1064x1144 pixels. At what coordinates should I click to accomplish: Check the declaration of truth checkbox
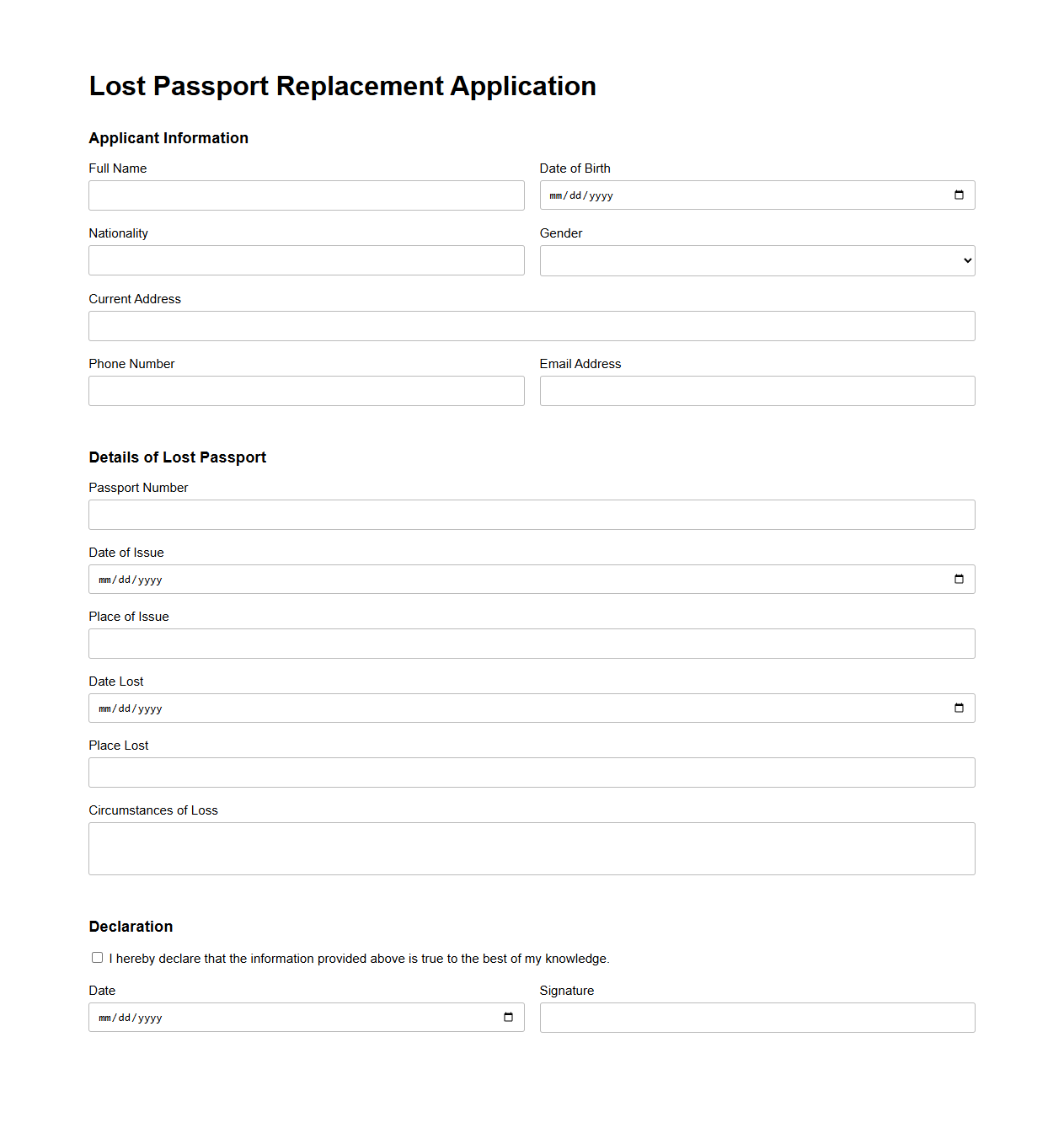click(97, 957)
